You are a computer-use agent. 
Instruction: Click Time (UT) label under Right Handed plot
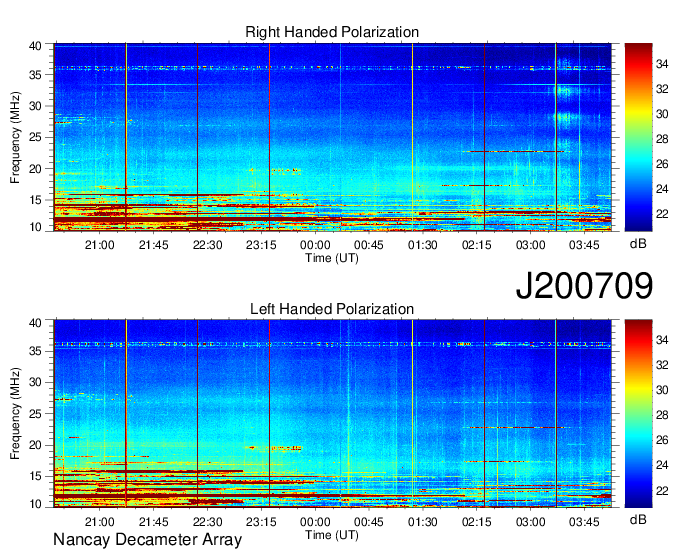[332, 258]
